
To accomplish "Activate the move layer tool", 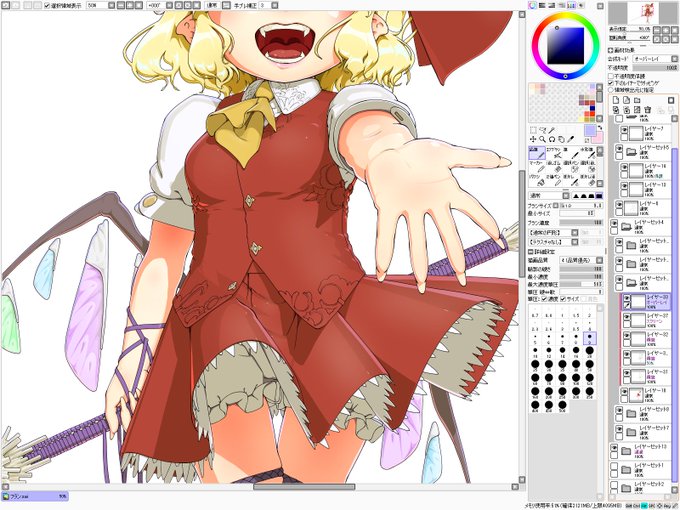I will (x=533, y=139).
